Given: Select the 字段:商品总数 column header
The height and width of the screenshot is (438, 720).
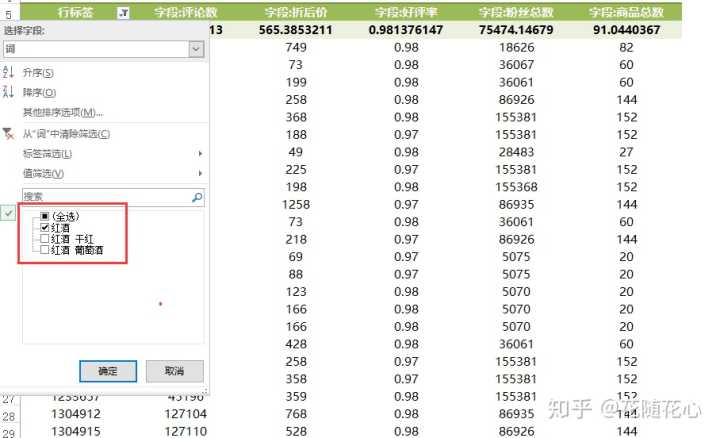Looking at the screenshot, I should point(626,12).
